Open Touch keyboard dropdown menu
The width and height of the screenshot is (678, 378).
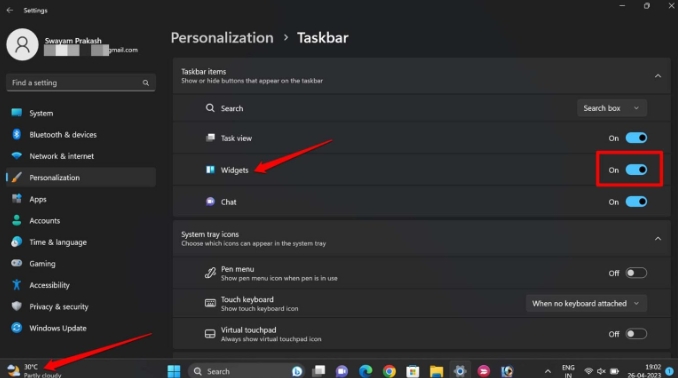[586, 304]
